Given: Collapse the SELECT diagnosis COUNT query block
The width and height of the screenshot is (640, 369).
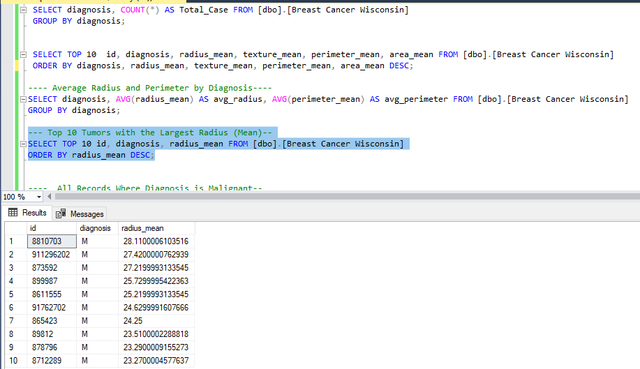Looking at the screenshot, I should point(23,10).
